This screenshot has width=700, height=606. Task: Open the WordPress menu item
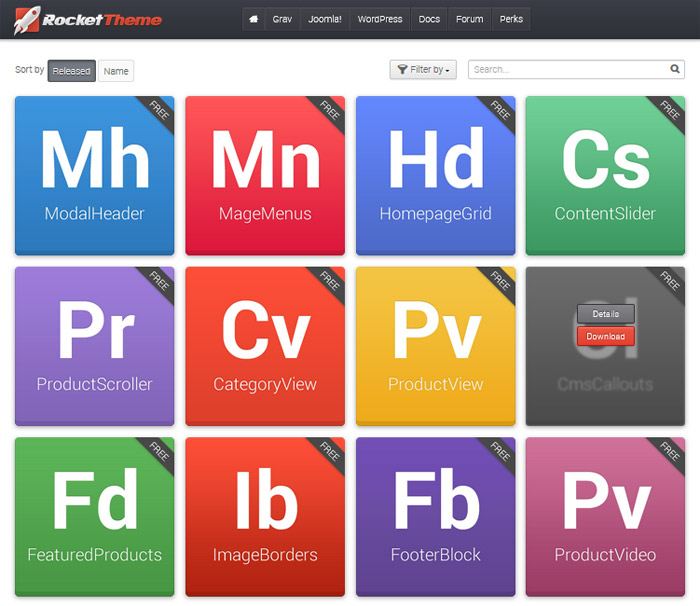(x=380, y=19)
